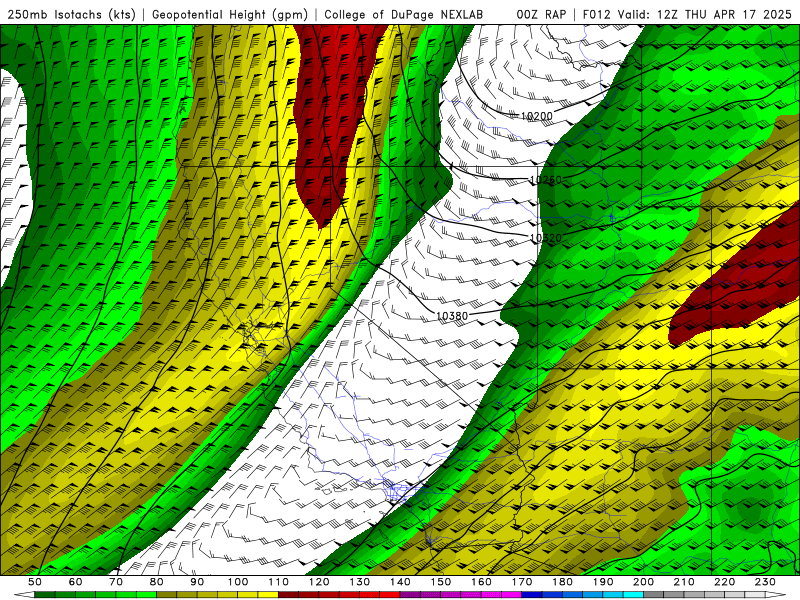Click the 230 value on the color scale

[x=765, y=582]
